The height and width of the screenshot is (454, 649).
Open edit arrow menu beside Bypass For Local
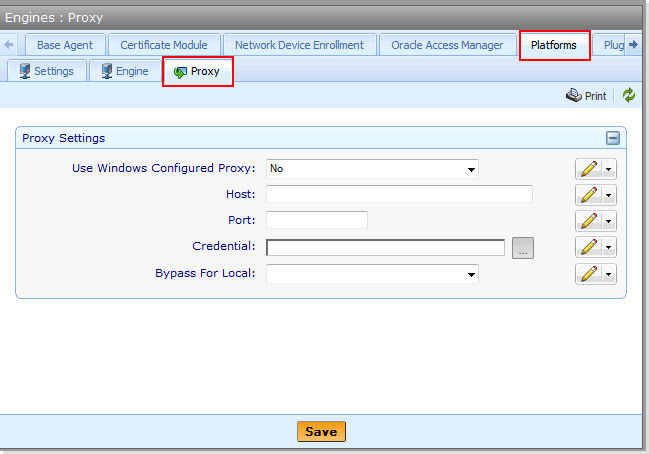point(608,274)
